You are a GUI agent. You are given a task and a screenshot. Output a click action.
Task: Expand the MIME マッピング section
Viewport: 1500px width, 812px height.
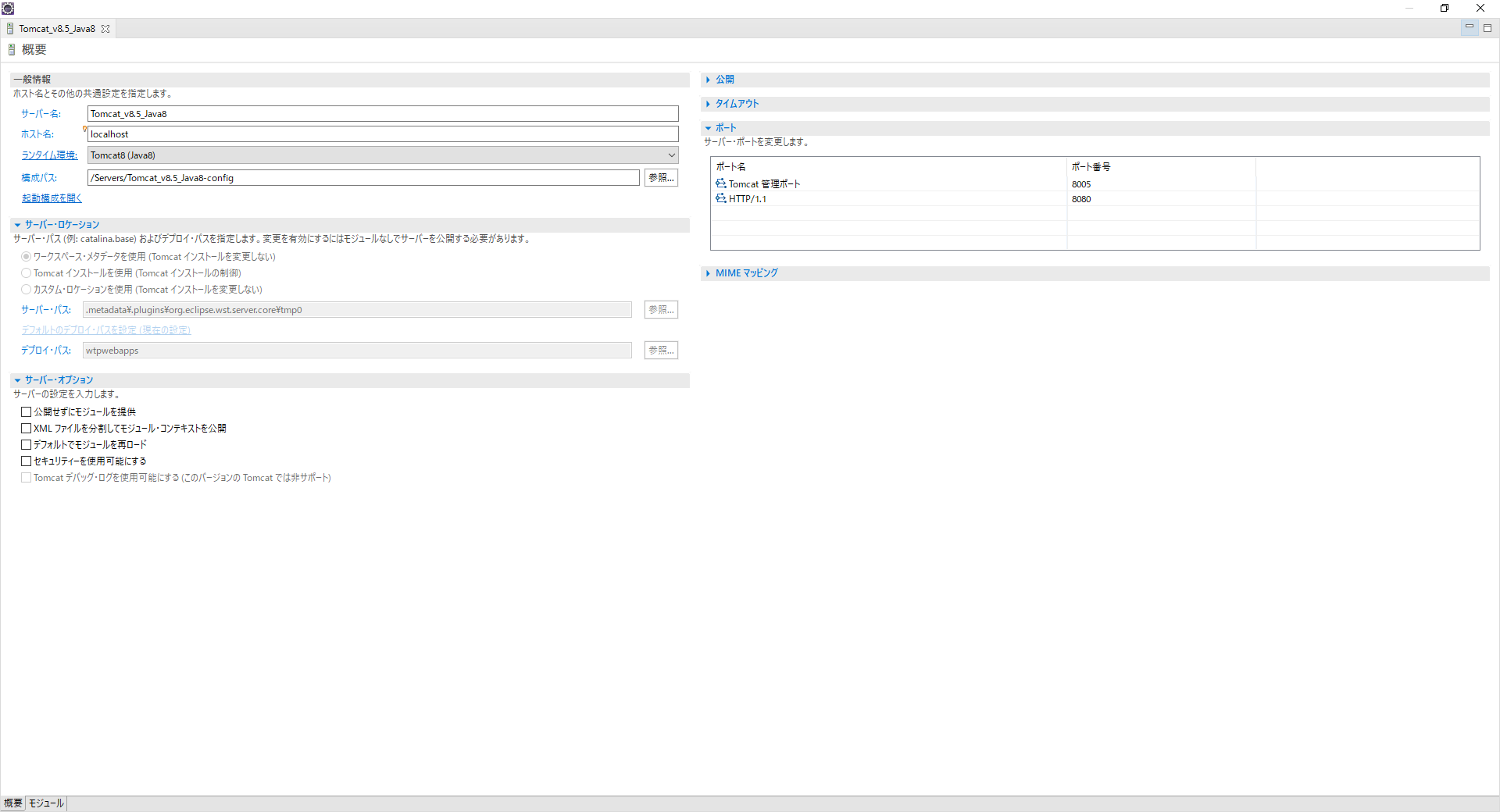(708, 273)
